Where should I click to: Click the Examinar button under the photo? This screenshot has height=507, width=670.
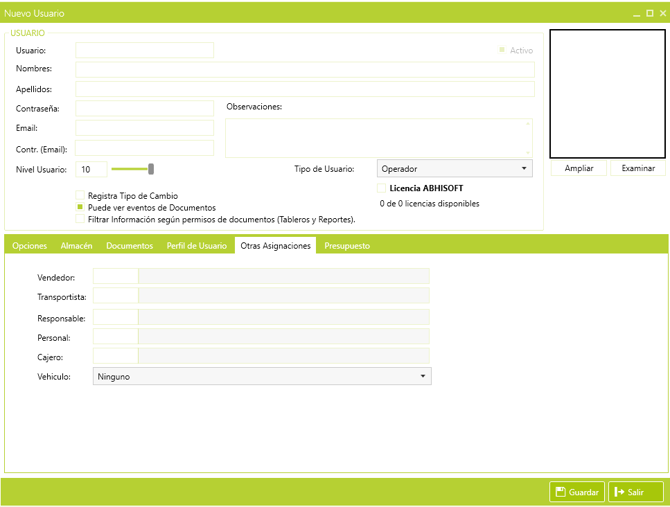638,168
